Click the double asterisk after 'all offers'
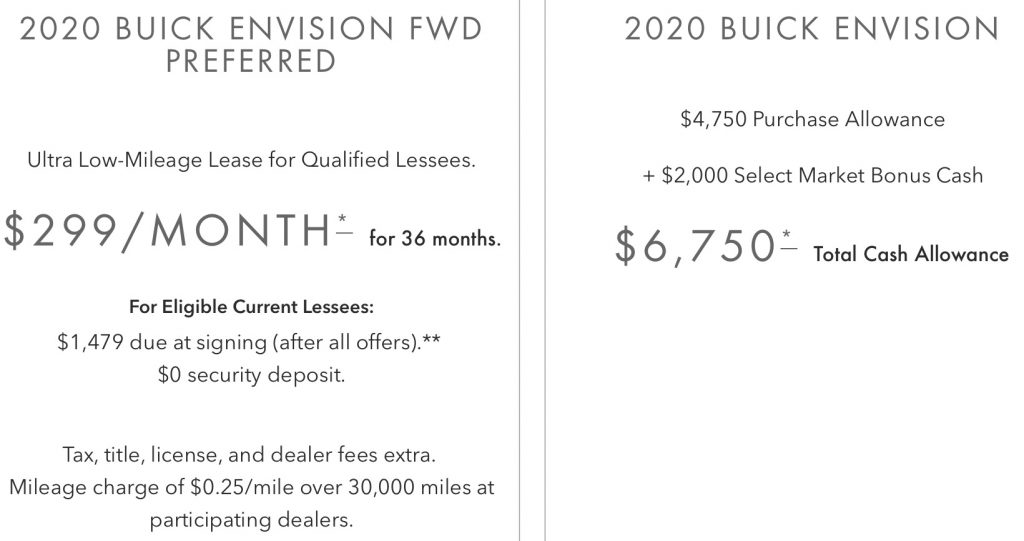The image size is (1024, 541). 431,338
